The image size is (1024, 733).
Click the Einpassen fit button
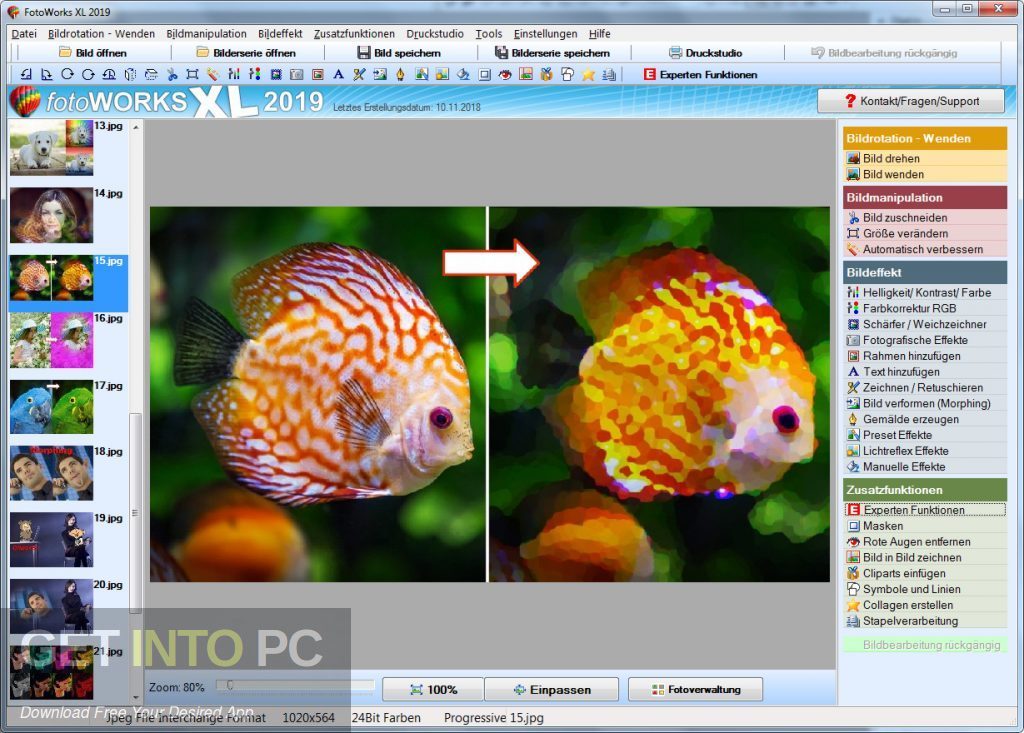[x=552, y=689]
